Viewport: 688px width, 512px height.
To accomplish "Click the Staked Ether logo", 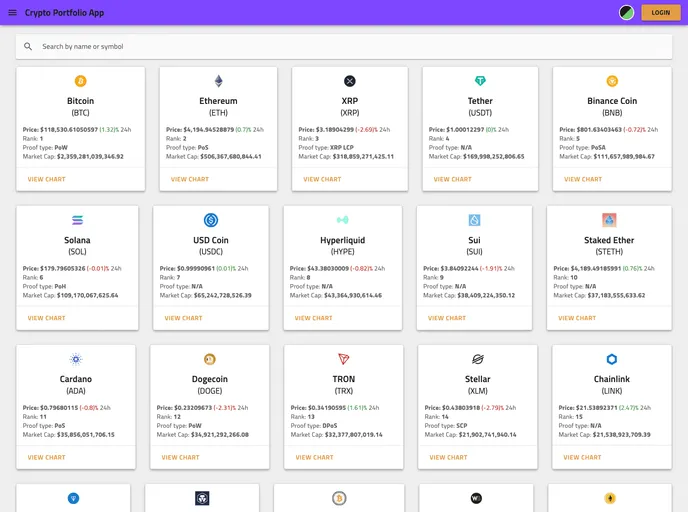I will pyautogui.click(x=609, y=220).
